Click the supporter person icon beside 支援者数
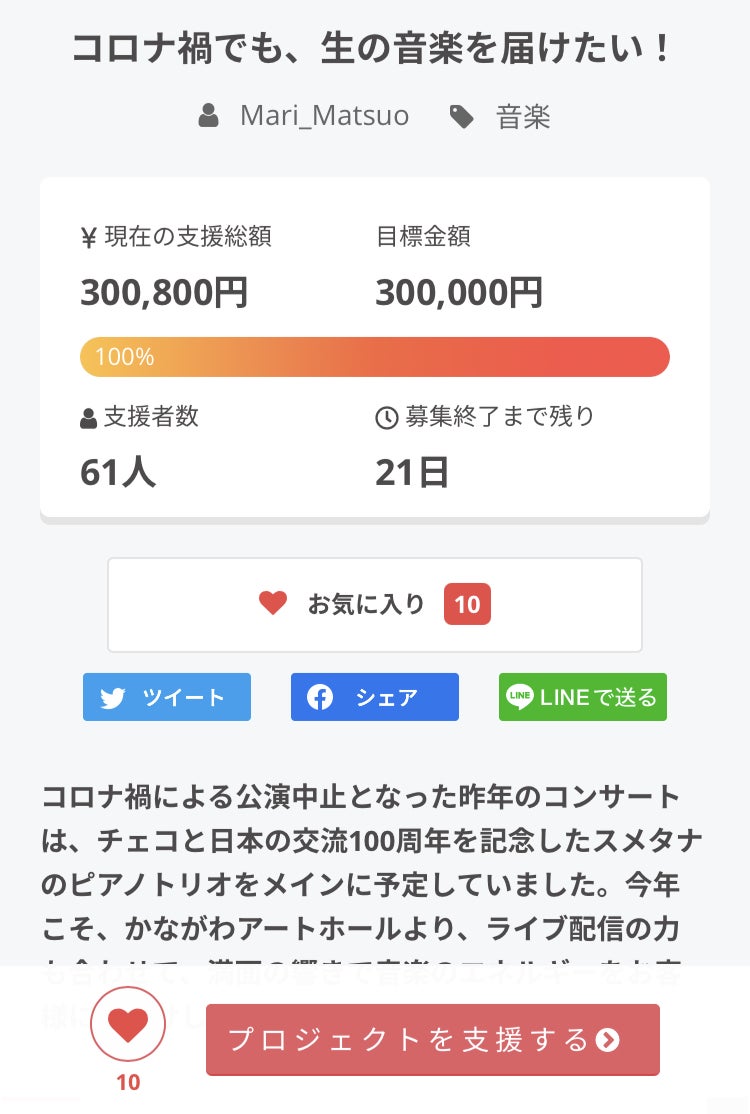This screenshot has width=750, height=1114. [89, 418]
